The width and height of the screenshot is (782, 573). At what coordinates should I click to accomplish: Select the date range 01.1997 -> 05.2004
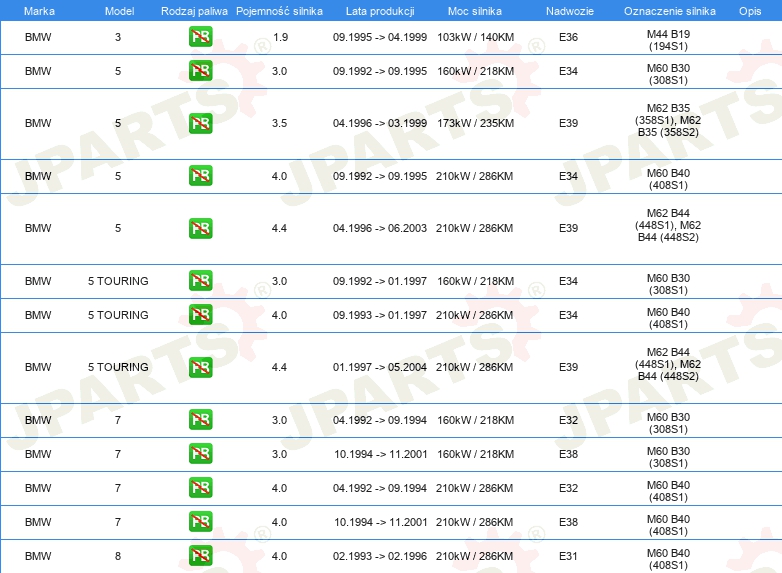coord(380,368)
